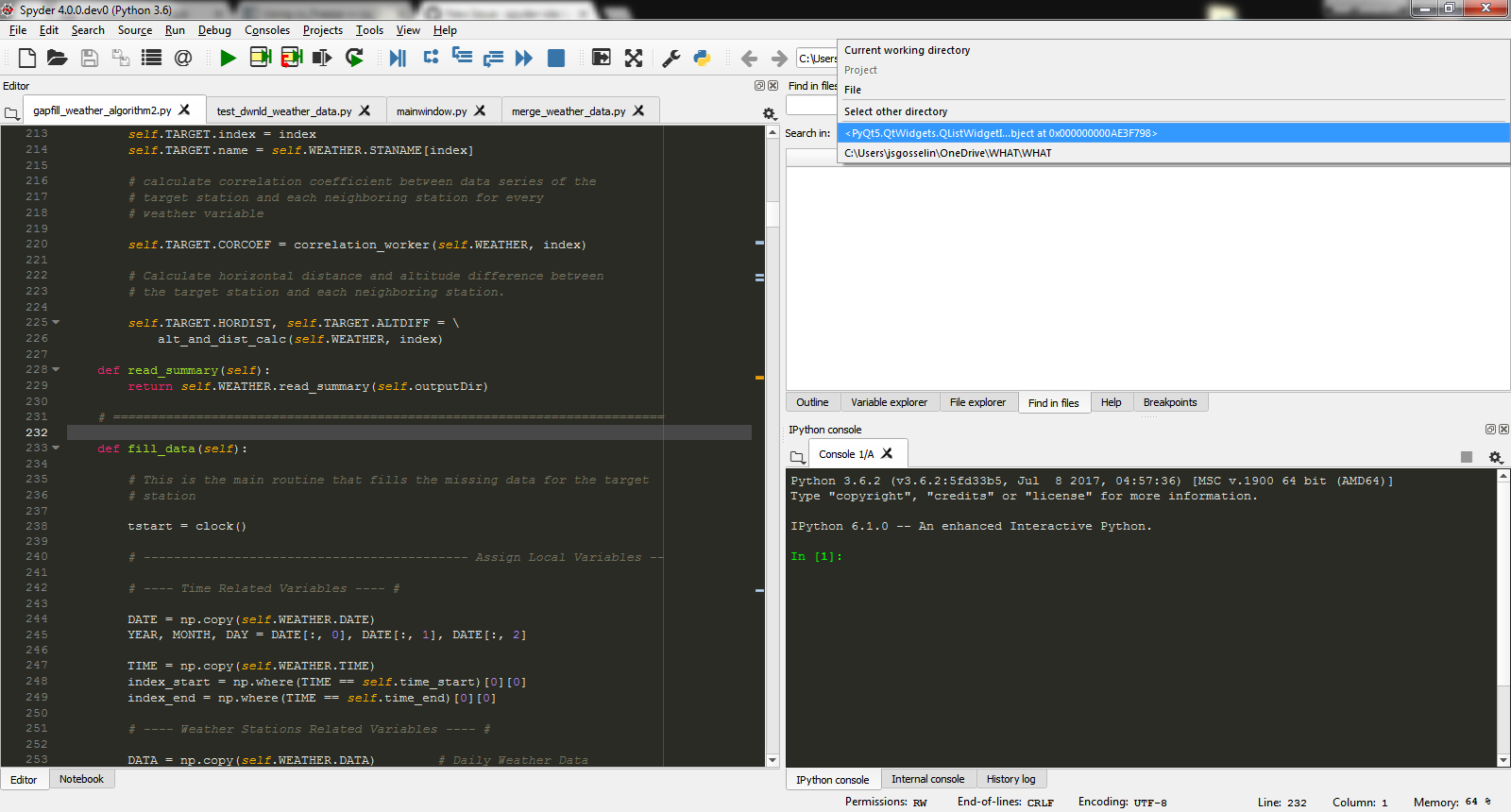Screen dimensions: 1511x812
Task: Open the Consoles menu
Action: pos(267,30)
